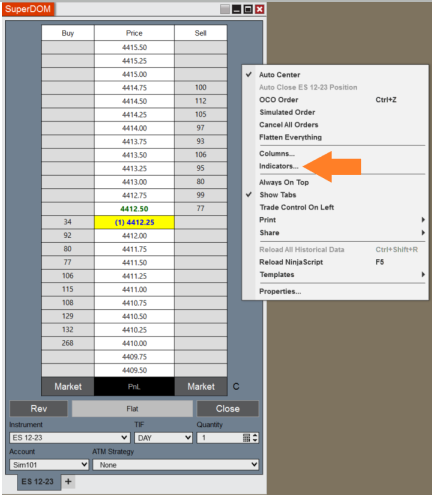Click the green 4412.50 price cell
This screenshot has width=432, height=495.
coord(134,209)
